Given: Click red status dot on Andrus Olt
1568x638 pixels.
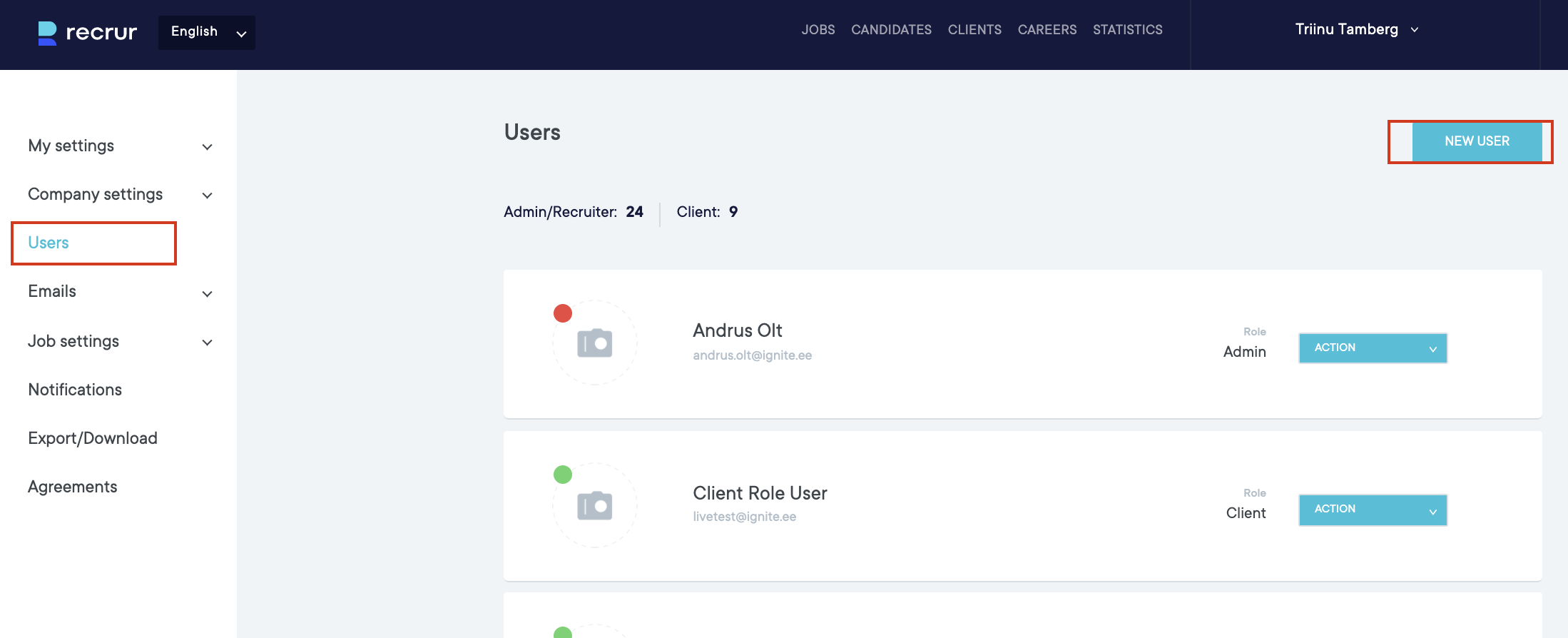Looking at the screenshot, I should [563, 313].
